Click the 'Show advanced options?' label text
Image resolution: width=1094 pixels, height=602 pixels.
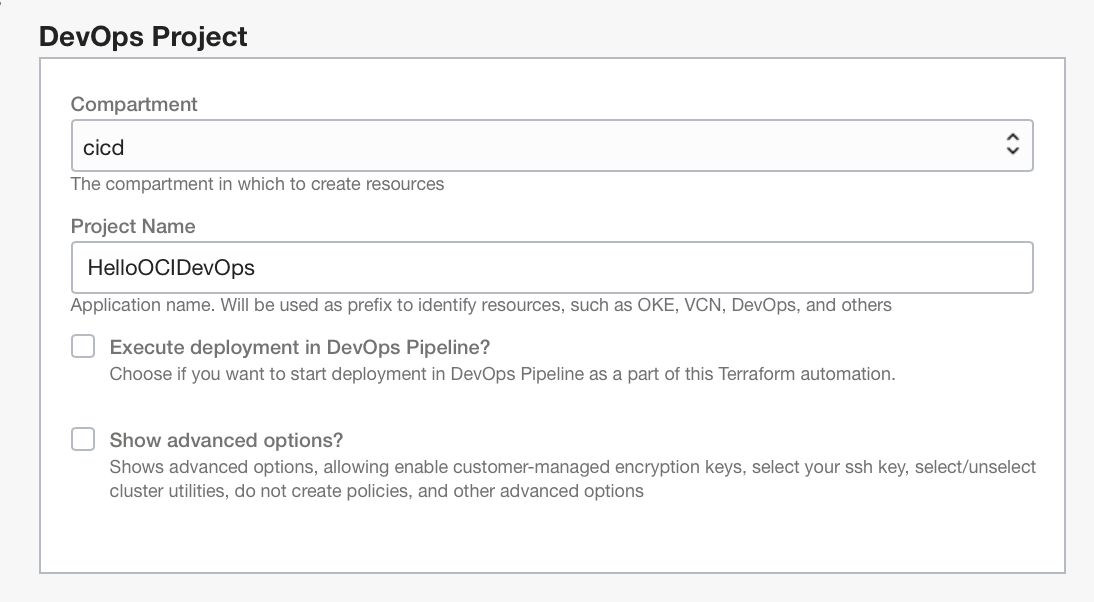click(x=226, y=440)
